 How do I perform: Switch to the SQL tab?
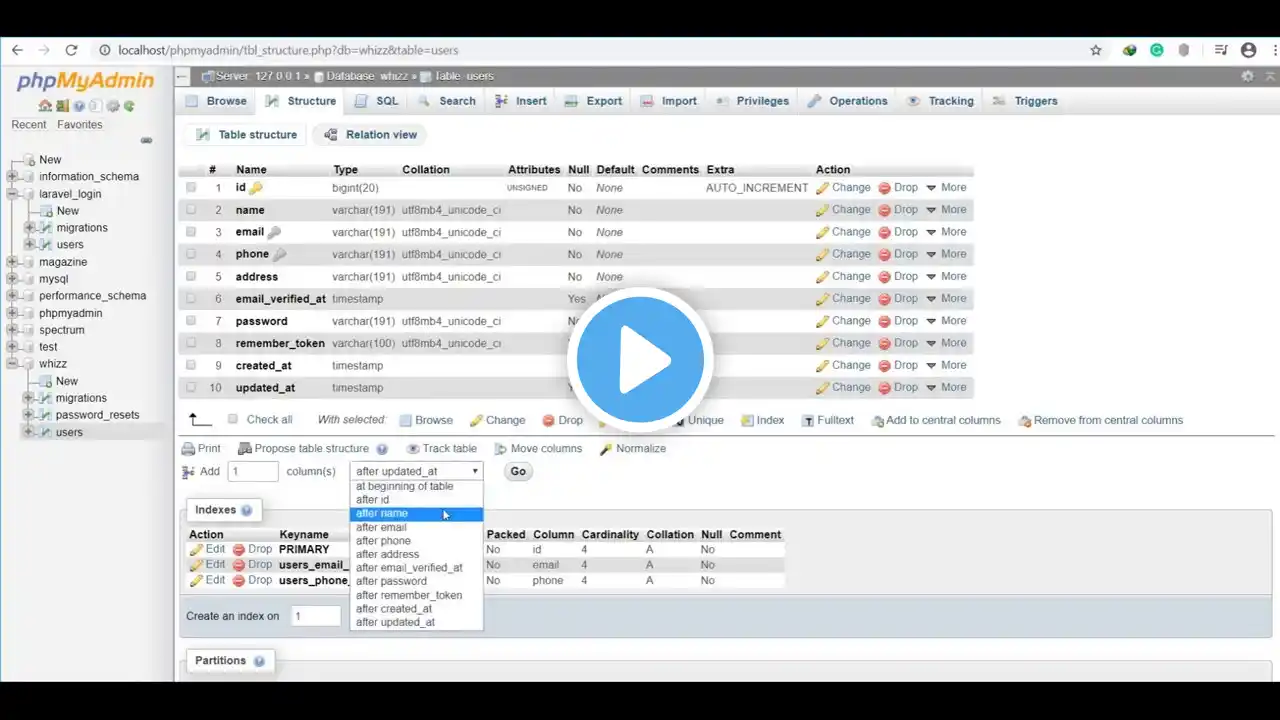pos(375,101)
